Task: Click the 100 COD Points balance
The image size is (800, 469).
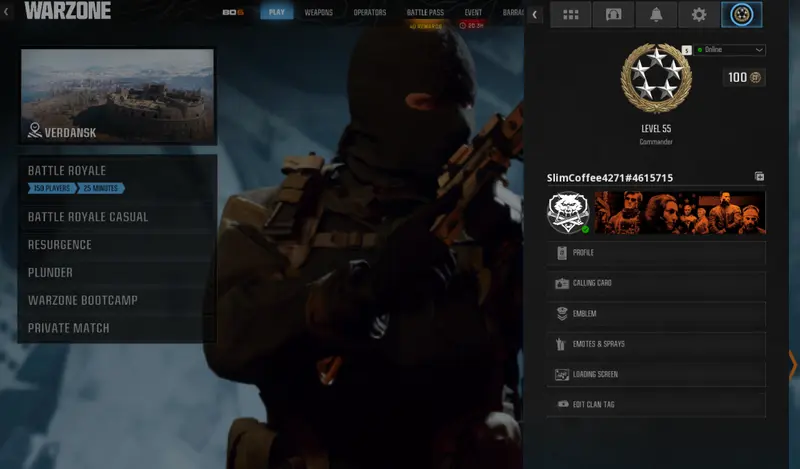Action: click(x=743, y=77)
